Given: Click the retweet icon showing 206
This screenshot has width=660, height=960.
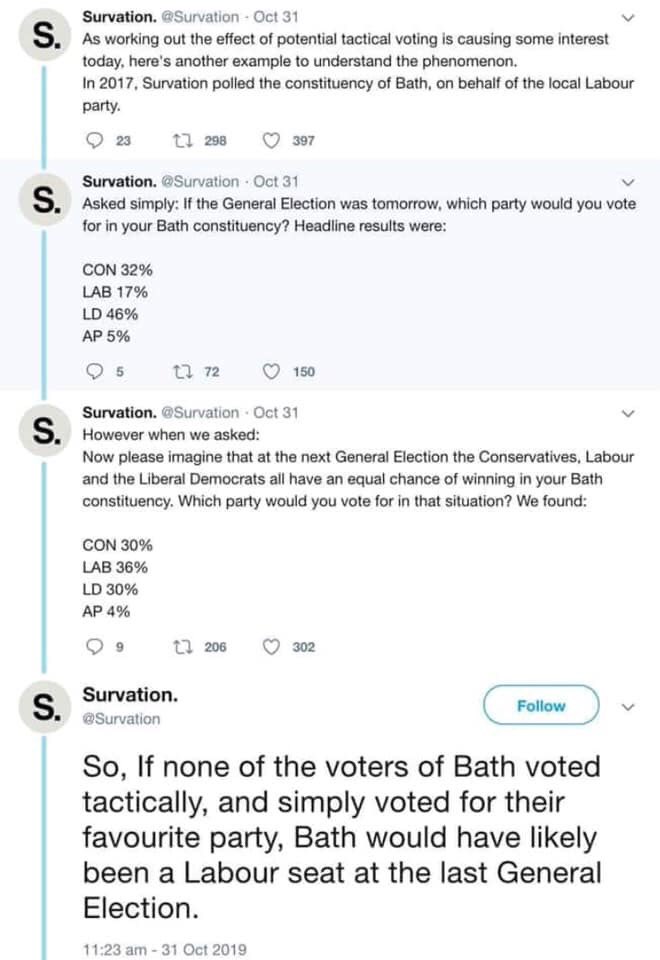Looking at the screenshot, I should pos(181,647).
